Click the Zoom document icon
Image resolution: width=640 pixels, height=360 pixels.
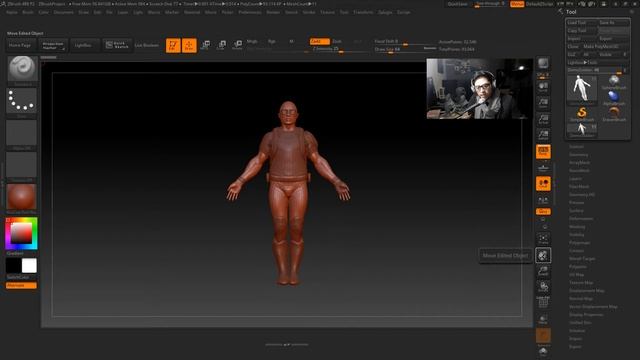[543, 102]
